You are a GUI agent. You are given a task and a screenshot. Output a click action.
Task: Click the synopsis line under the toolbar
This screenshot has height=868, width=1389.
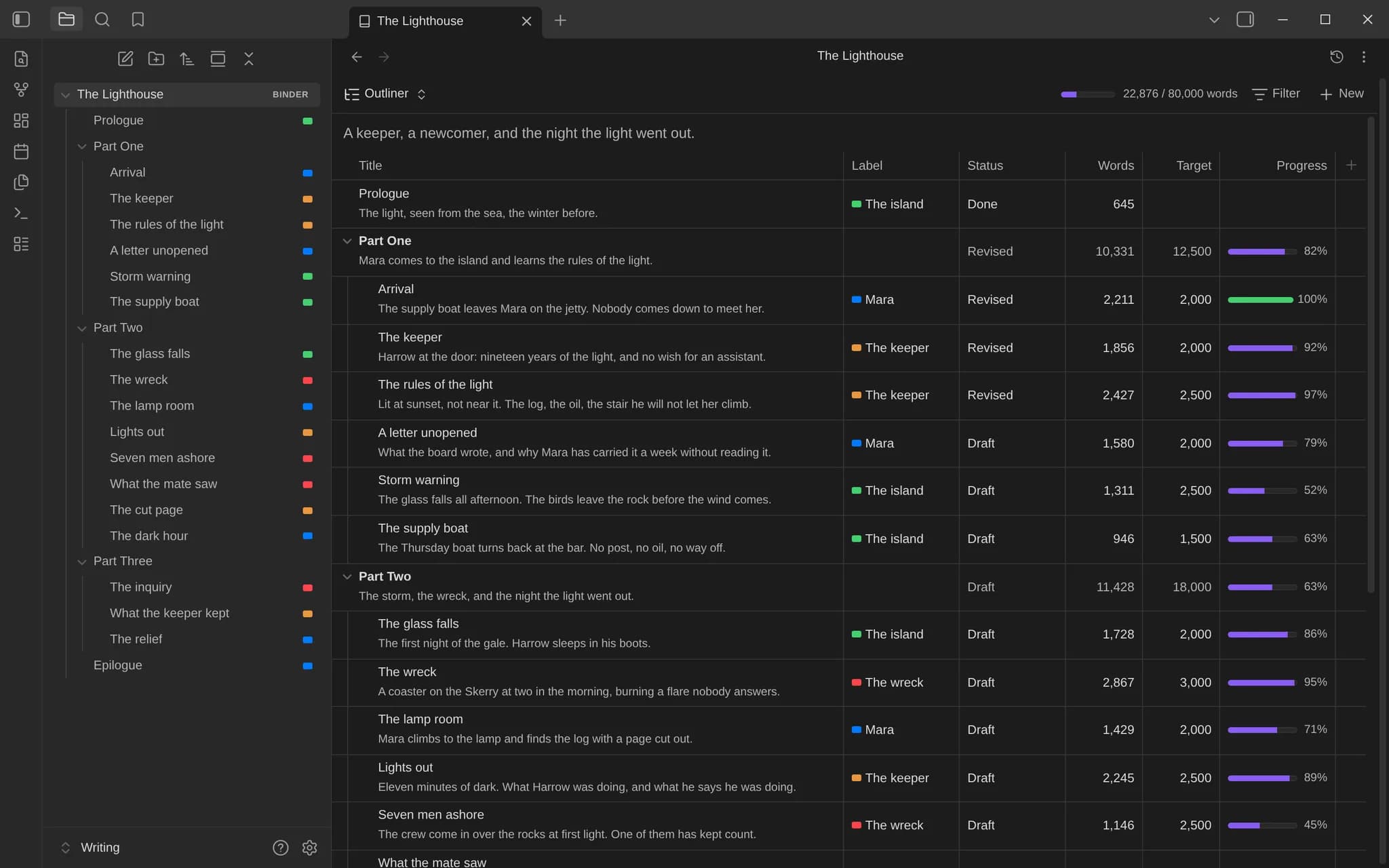click(x=519, y=133)
